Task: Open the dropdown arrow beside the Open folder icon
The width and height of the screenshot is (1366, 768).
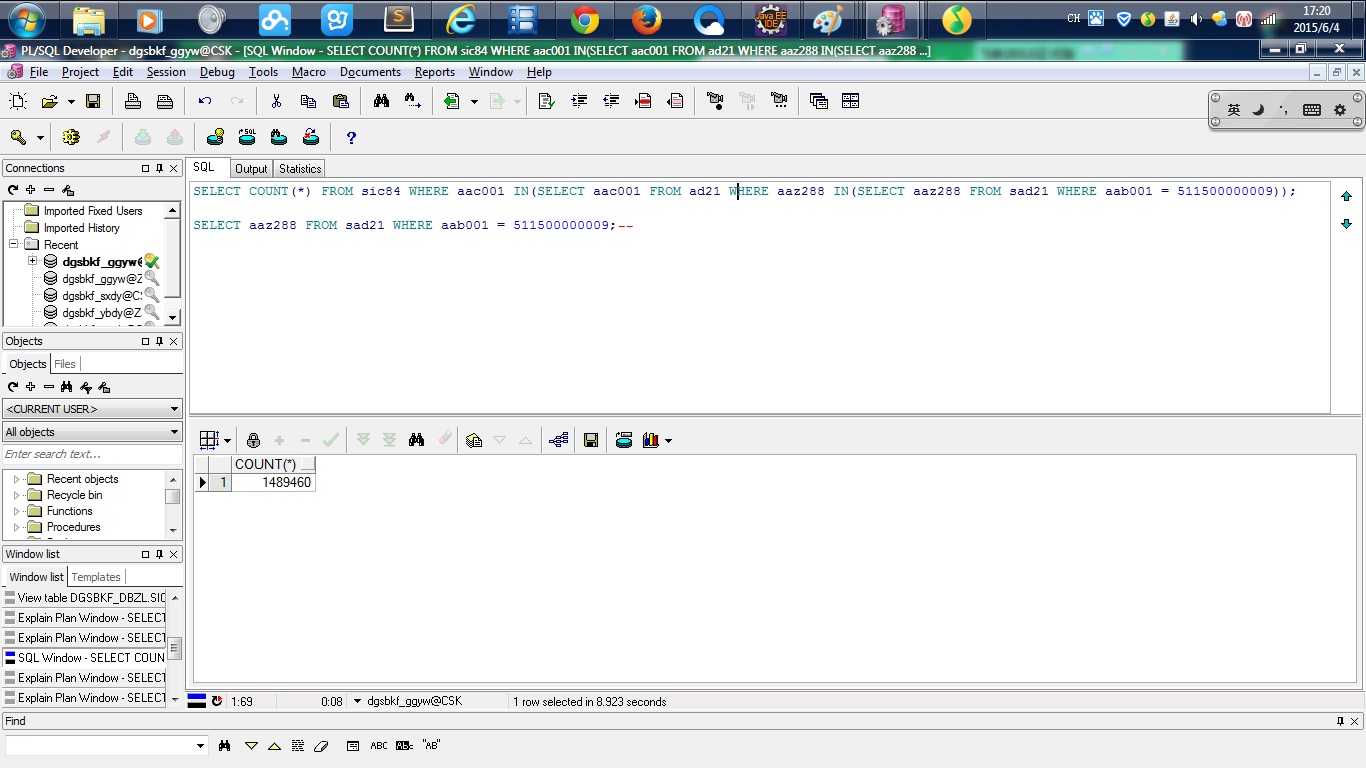Action: [x=71, y=101]
